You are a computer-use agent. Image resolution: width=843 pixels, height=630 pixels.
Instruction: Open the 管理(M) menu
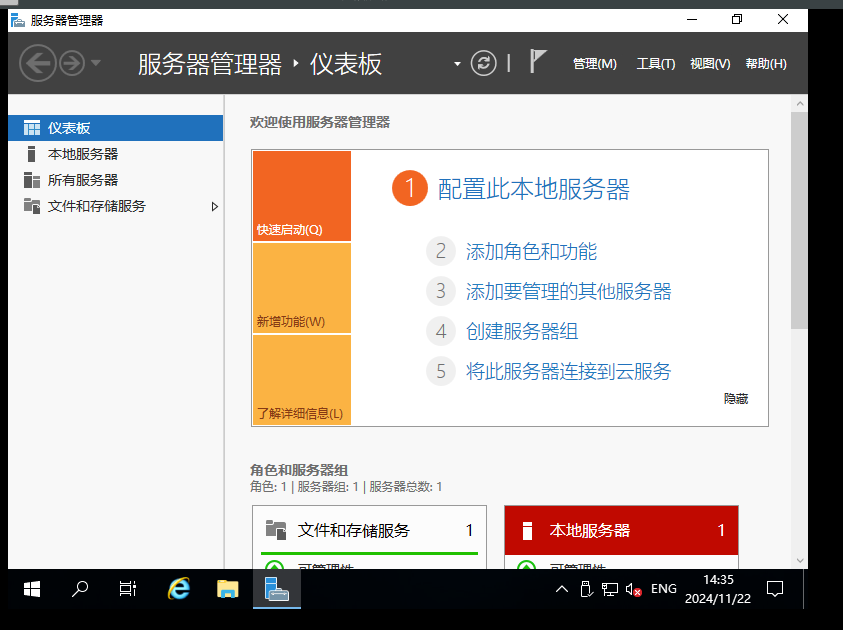tap(594, 64)
